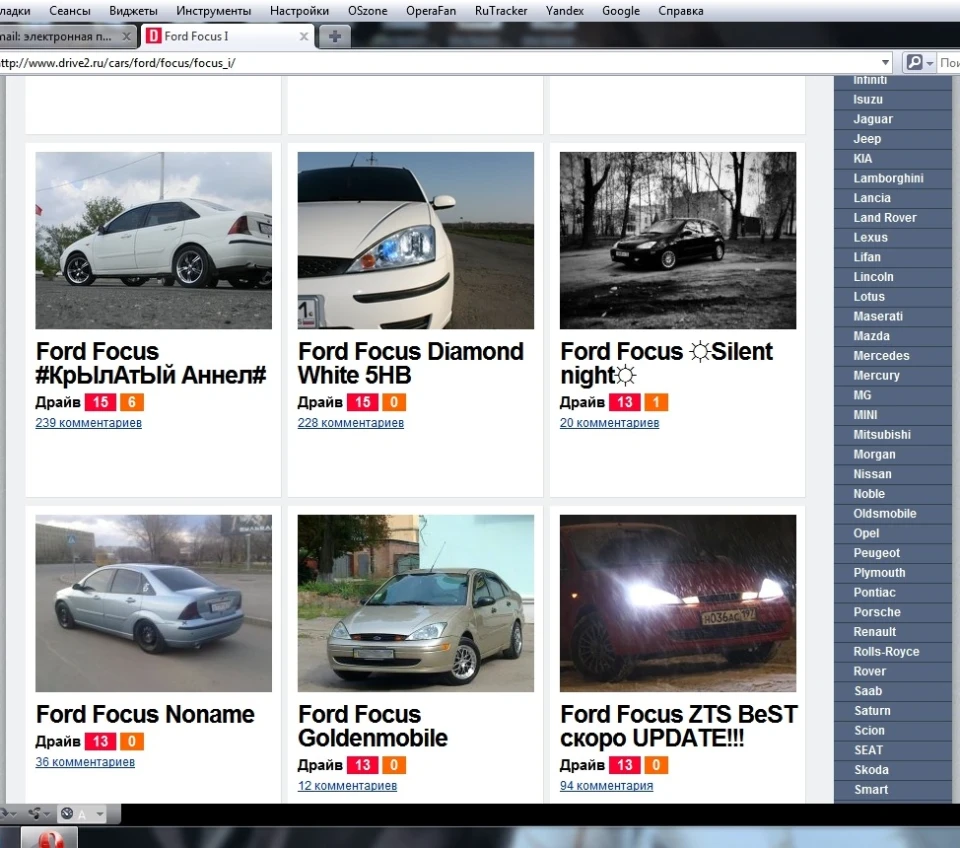Image resolution: width=960 pixels, height=848 pixels.
Task: Select Land Rover in the brand list
Action: (x=893, y=218)
